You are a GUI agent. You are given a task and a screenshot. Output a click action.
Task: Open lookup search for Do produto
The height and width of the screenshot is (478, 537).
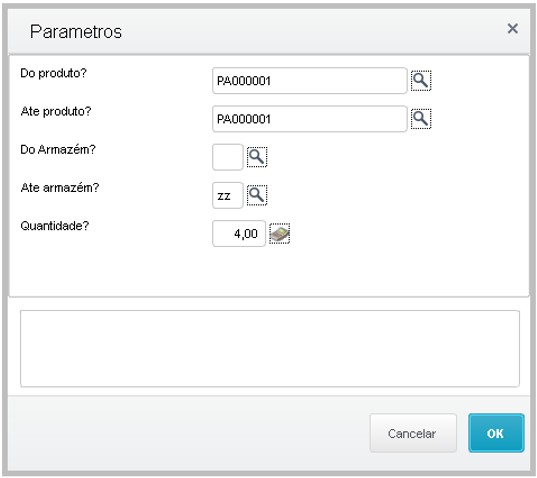coord(421,81)
